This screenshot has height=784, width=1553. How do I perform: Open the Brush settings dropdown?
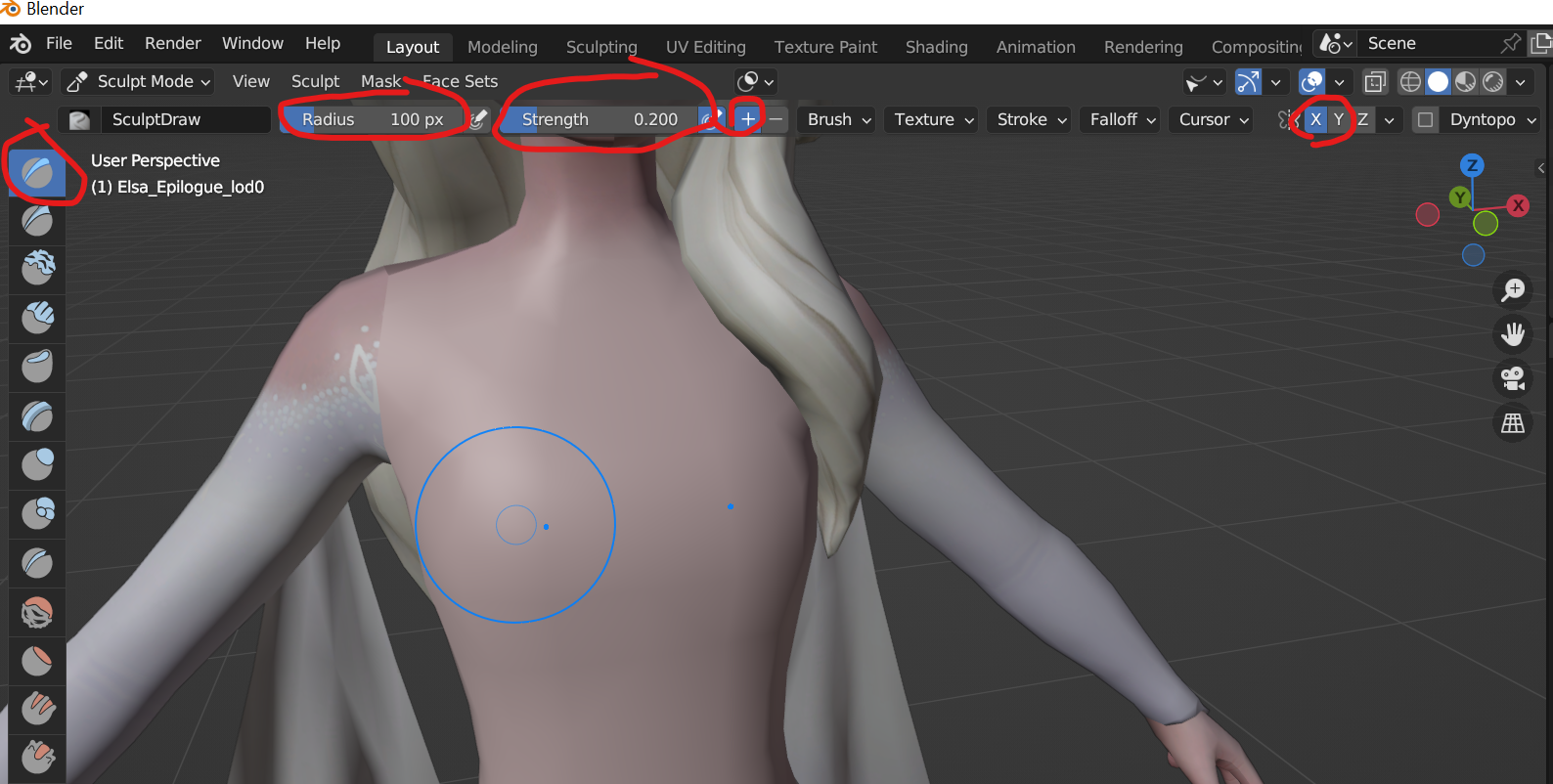[x=838, y=119]
